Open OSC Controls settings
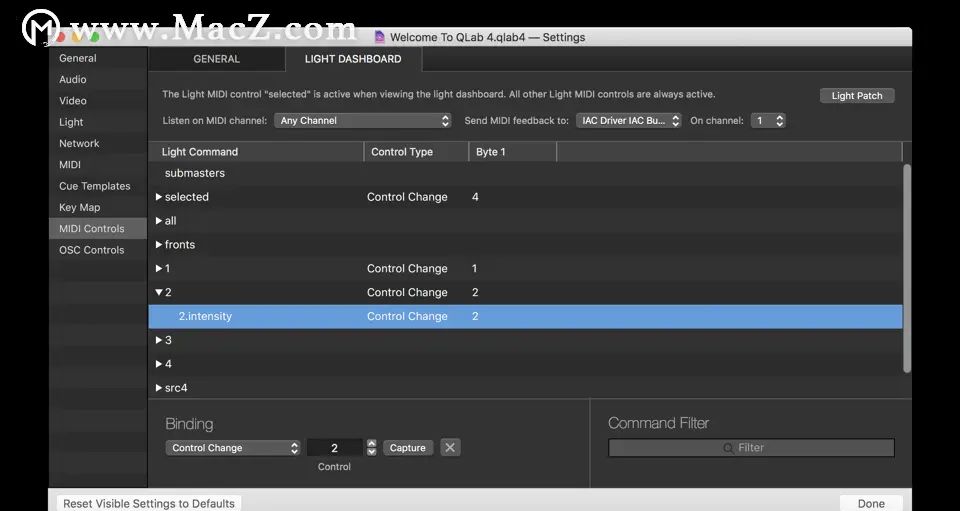This screenshot has width=960, height=511. pyautogui.click(x=91, y=250)
